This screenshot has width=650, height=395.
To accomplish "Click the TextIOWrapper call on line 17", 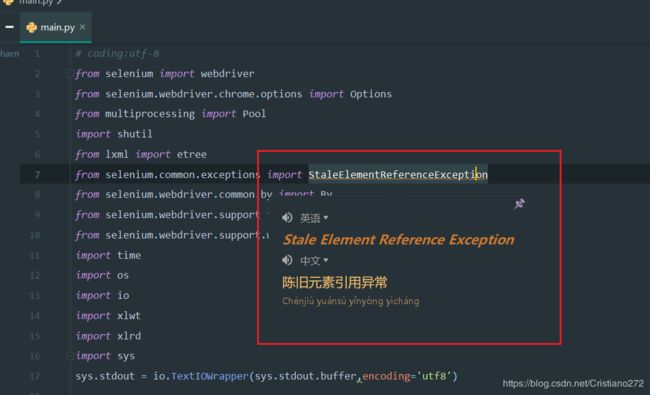I will pyautogui.click(x=209, y=376).
